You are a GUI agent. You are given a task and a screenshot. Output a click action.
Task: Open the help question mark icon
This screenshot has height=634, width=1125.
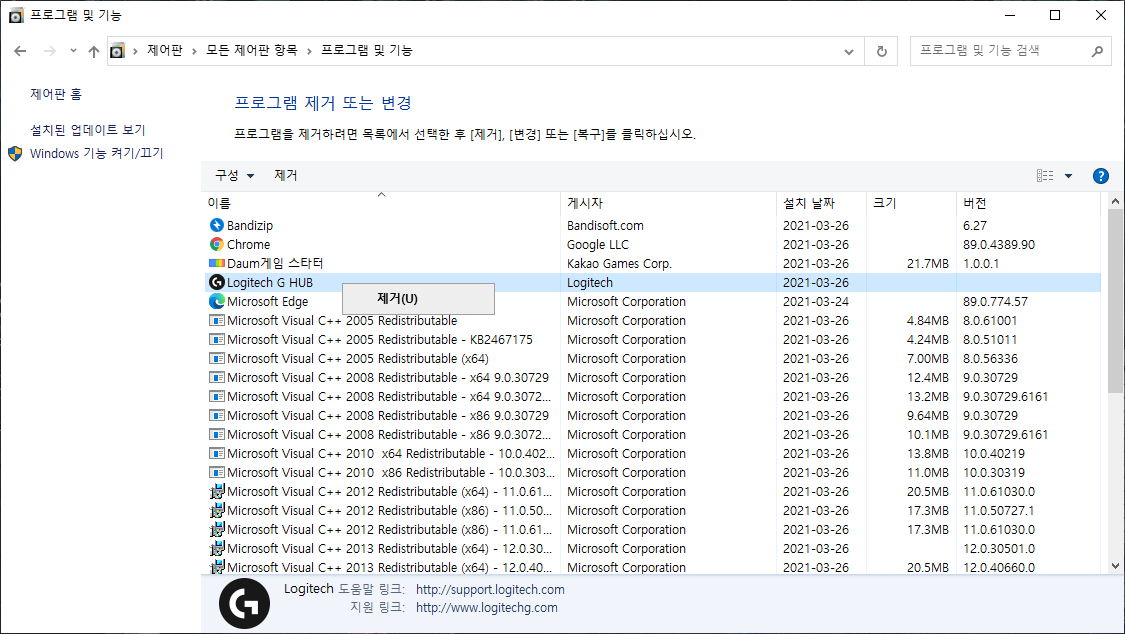coord(1100,176)
